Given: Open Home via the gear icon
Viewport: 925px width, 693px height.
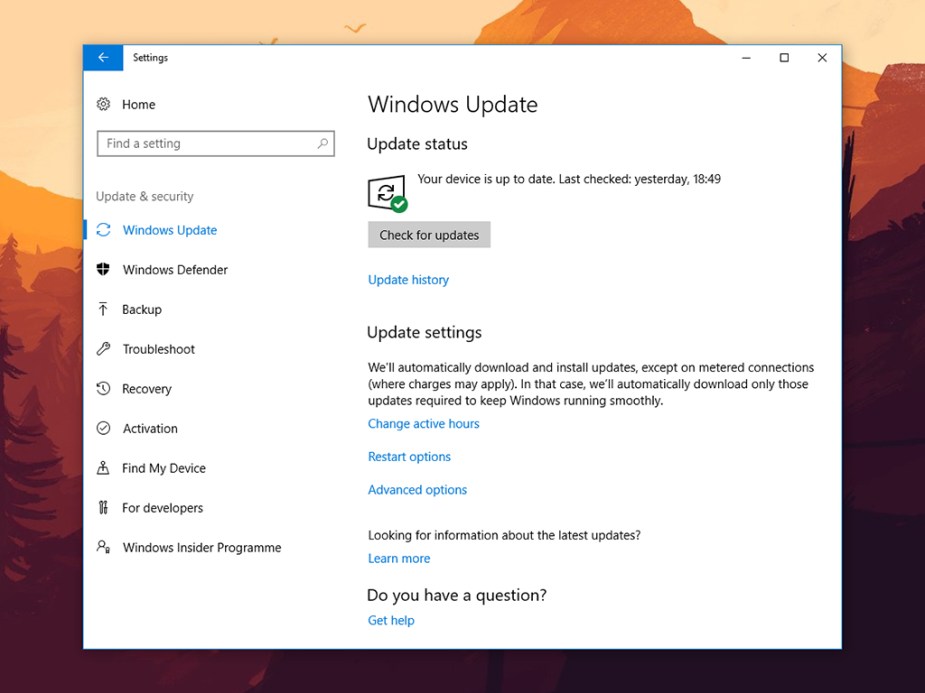Looking at the screenshot, I should click(x=103, y=104).
